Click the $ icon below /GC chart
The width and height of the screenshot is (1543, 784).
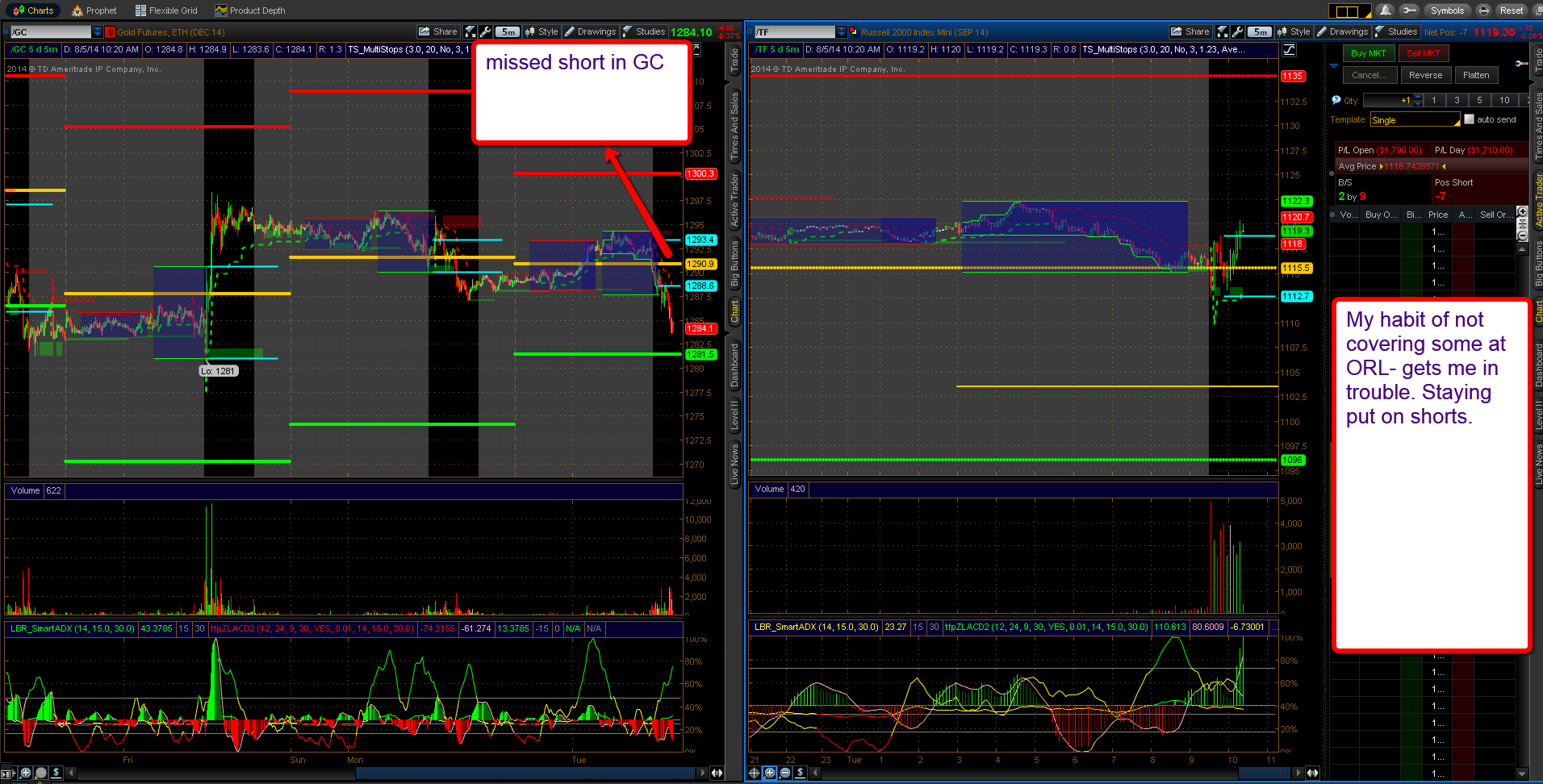(56, 773)
